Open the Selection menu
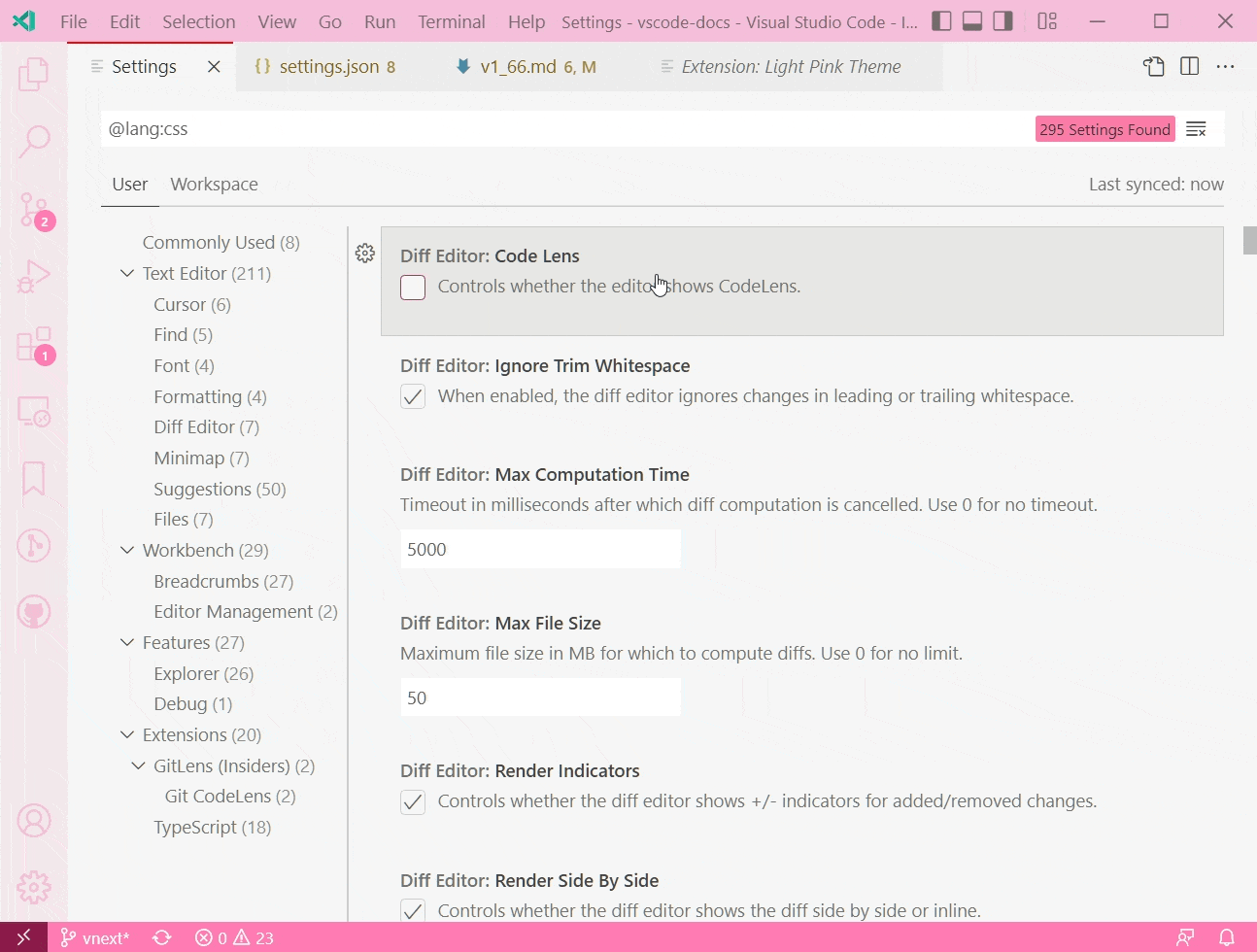This screenshot has width=1257, height=952. tap(199, 21)
